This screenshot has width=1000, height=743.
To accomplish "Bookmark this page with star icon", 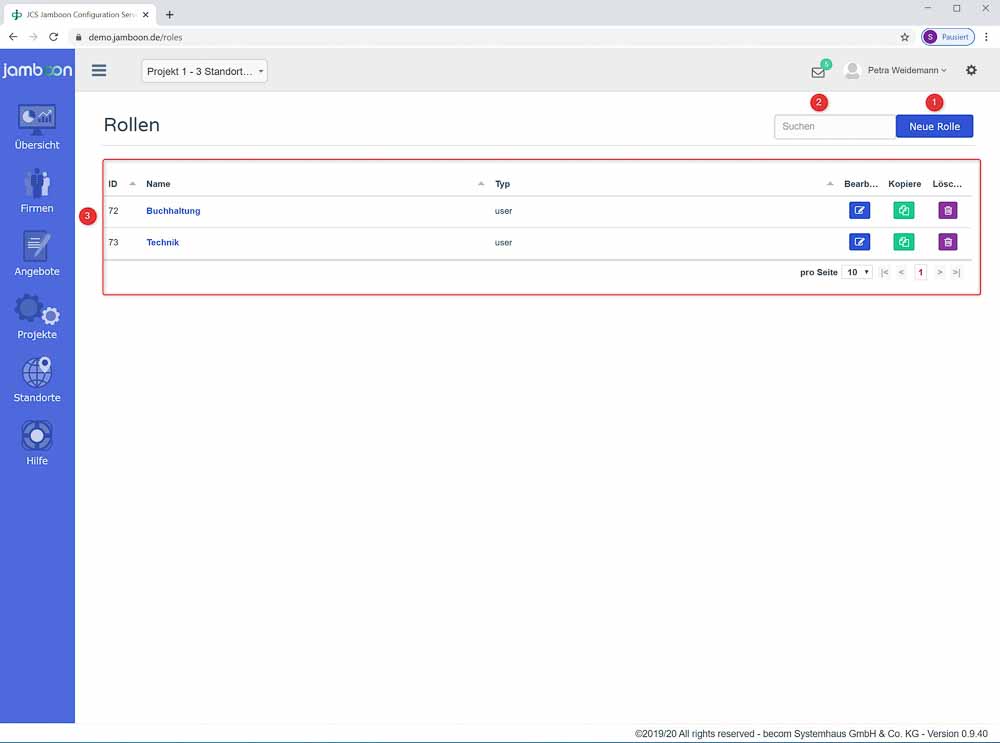I will point(904,37).
